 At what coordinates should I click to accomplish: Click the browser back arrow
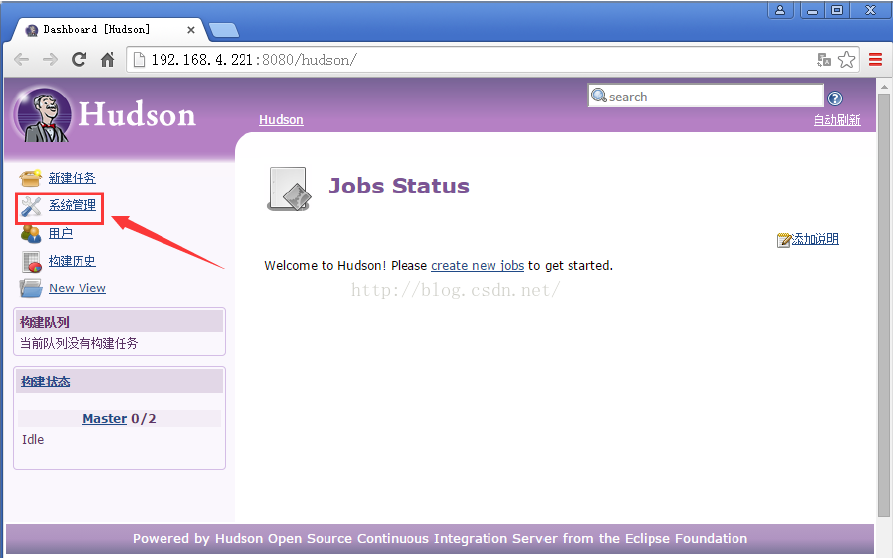(22, 60)
